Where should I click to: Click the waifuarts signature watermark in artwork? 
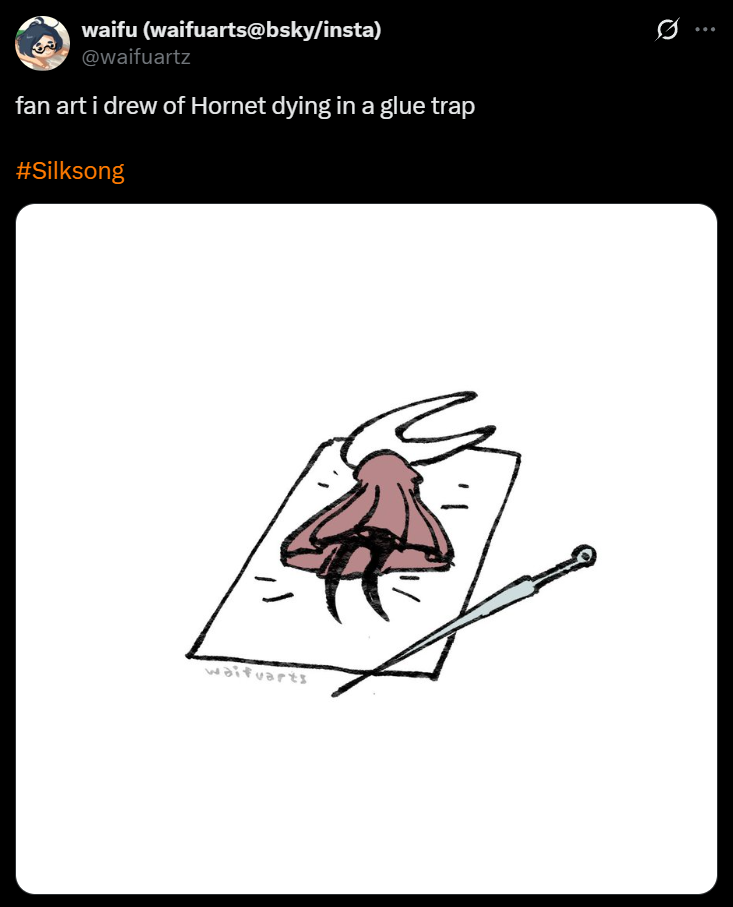[256, 674]
